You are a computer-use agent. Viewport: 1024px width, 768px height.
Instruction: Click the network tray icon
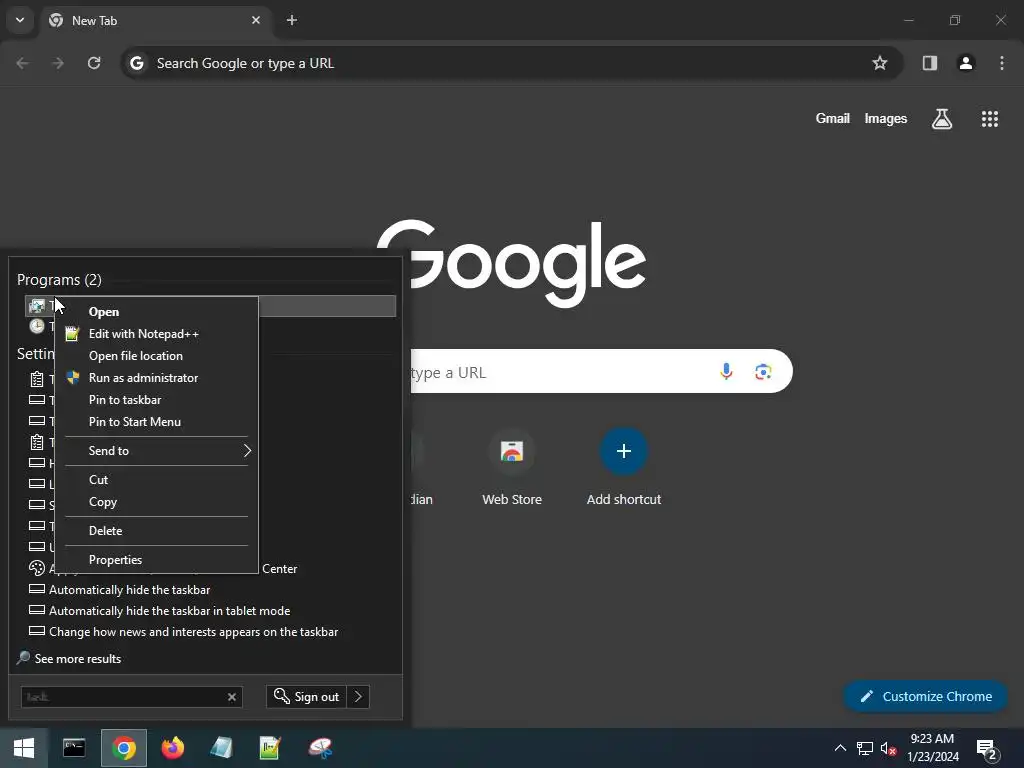click(865, 748)
